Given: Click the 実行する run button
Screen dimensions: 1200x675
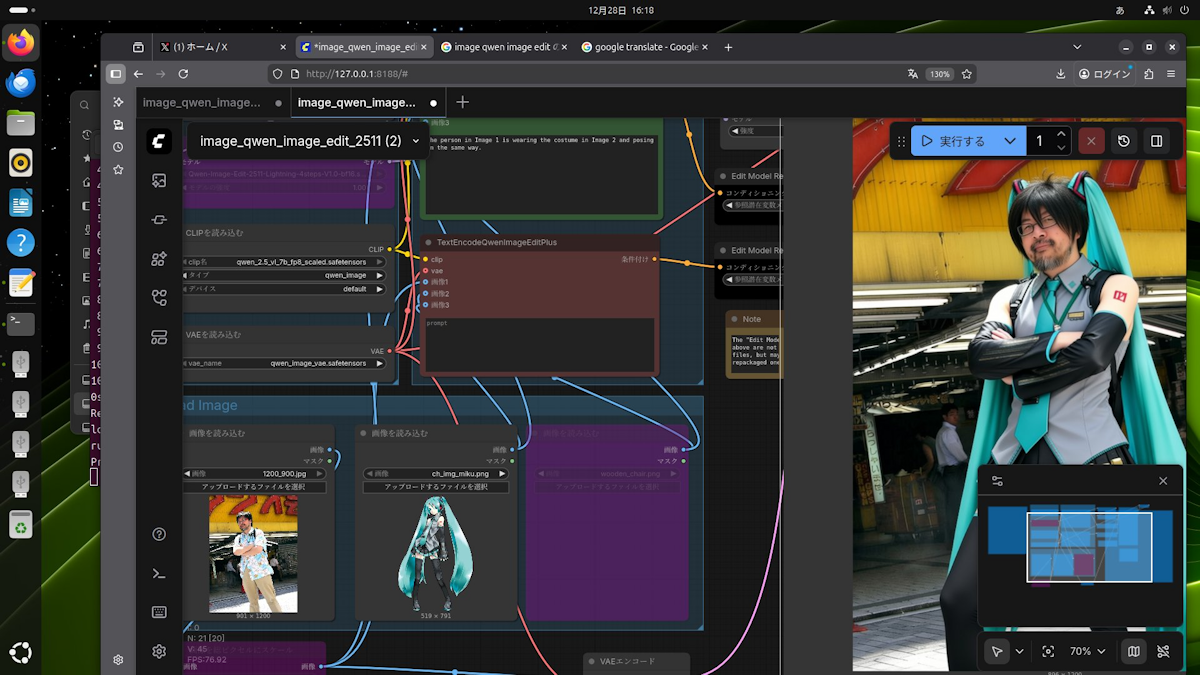Looking at the screenshot, I should (953, 141).
